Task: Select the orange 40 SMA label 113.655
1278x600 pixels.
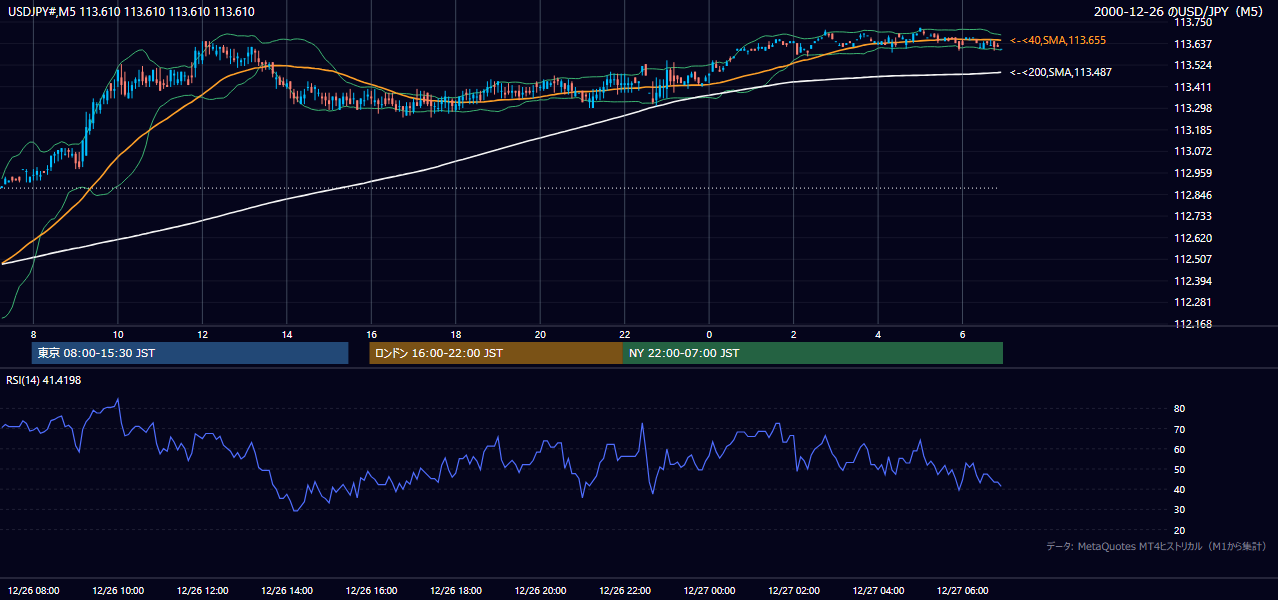Action: point(1058,40)
